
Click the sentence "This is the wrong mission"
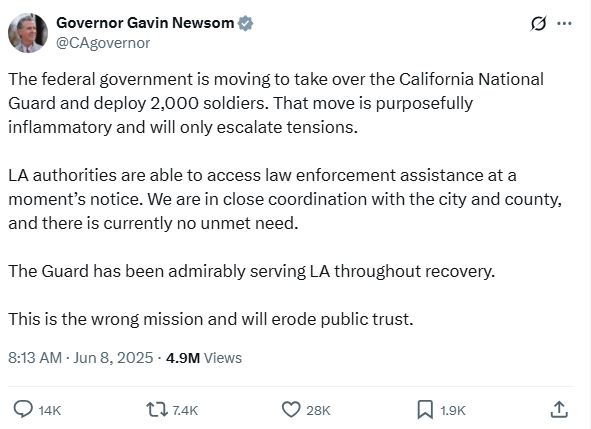pyautogui.click(x=211, y=319)
